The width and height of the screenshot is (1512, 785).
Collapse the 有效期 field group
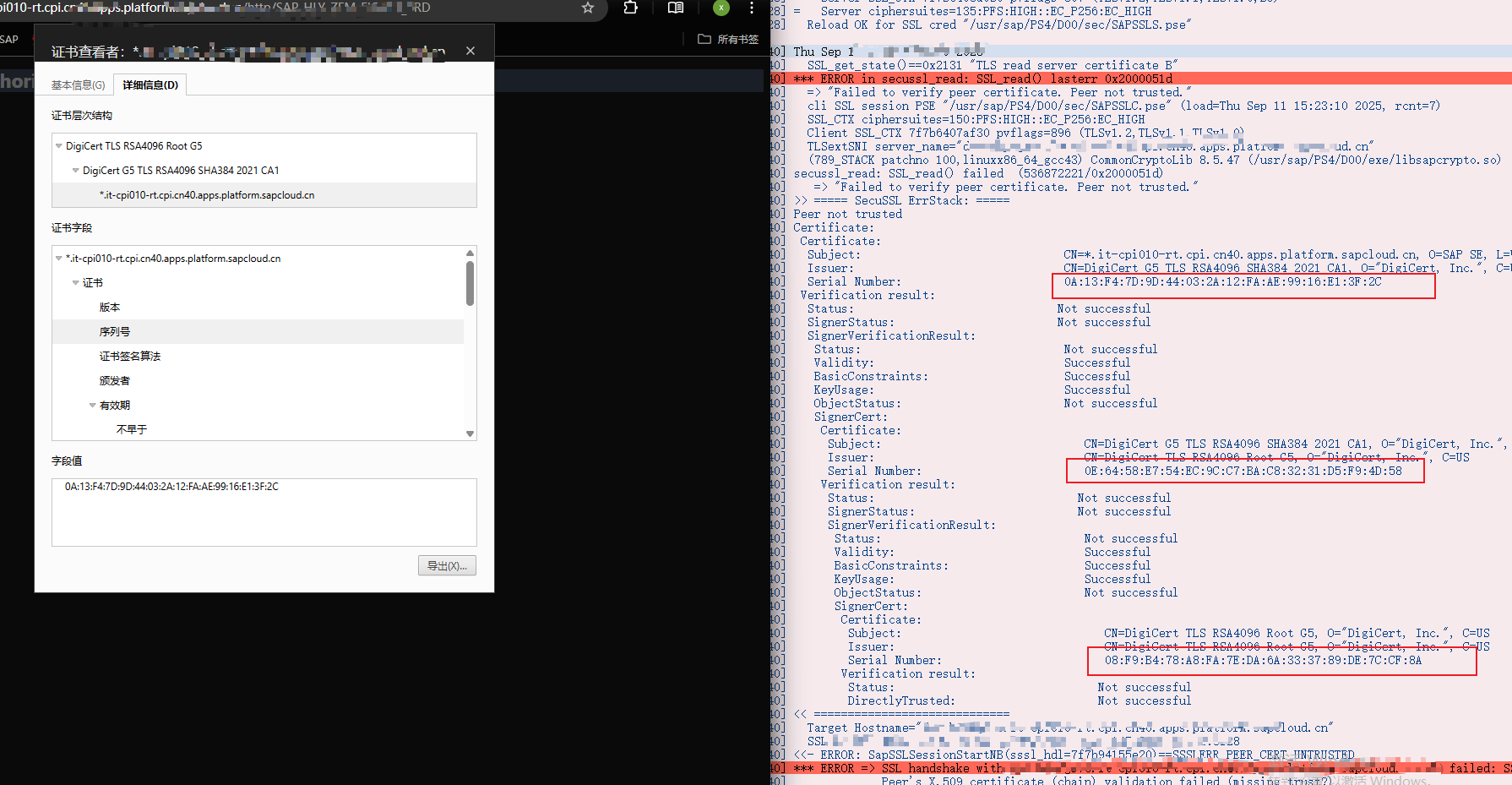coord(93,406)
